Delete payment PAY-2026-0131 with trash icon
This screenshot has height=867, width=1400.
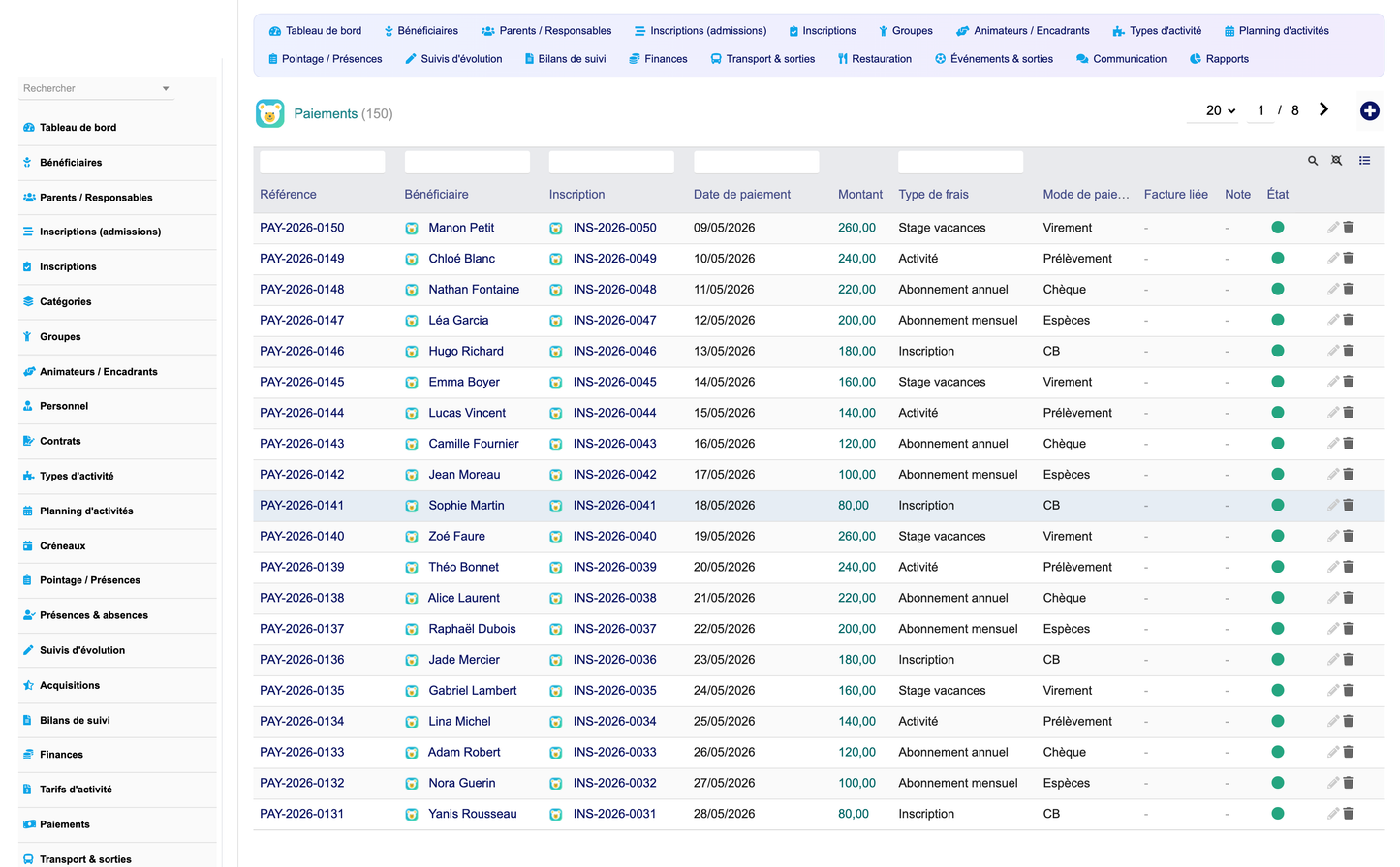click(x=1349, y=814)
